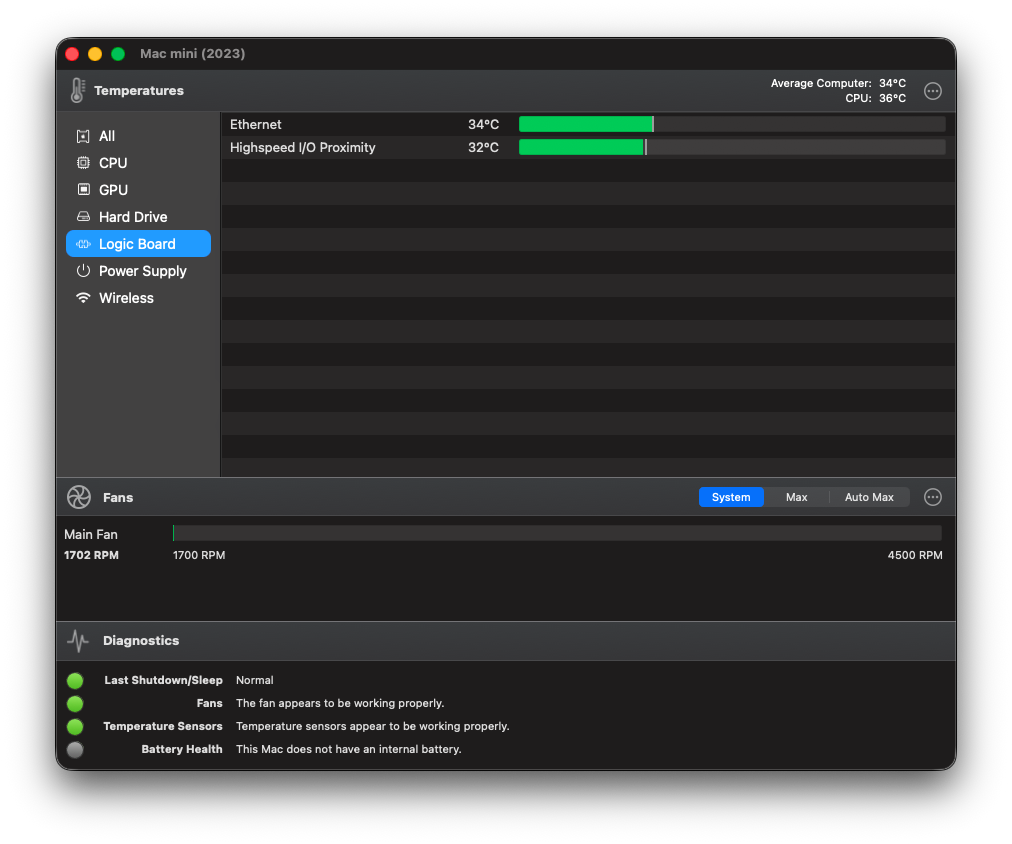
Task: Close the Mac mini window
Action: coord(72,54)
